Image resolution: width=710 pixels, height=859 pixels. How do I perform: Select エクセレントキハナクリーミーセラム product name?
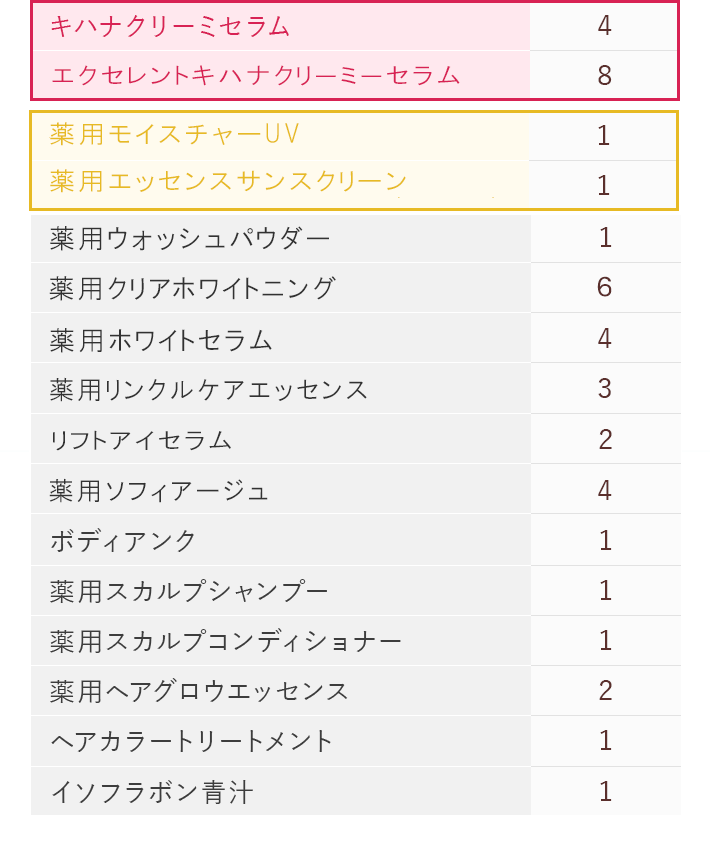255,75
